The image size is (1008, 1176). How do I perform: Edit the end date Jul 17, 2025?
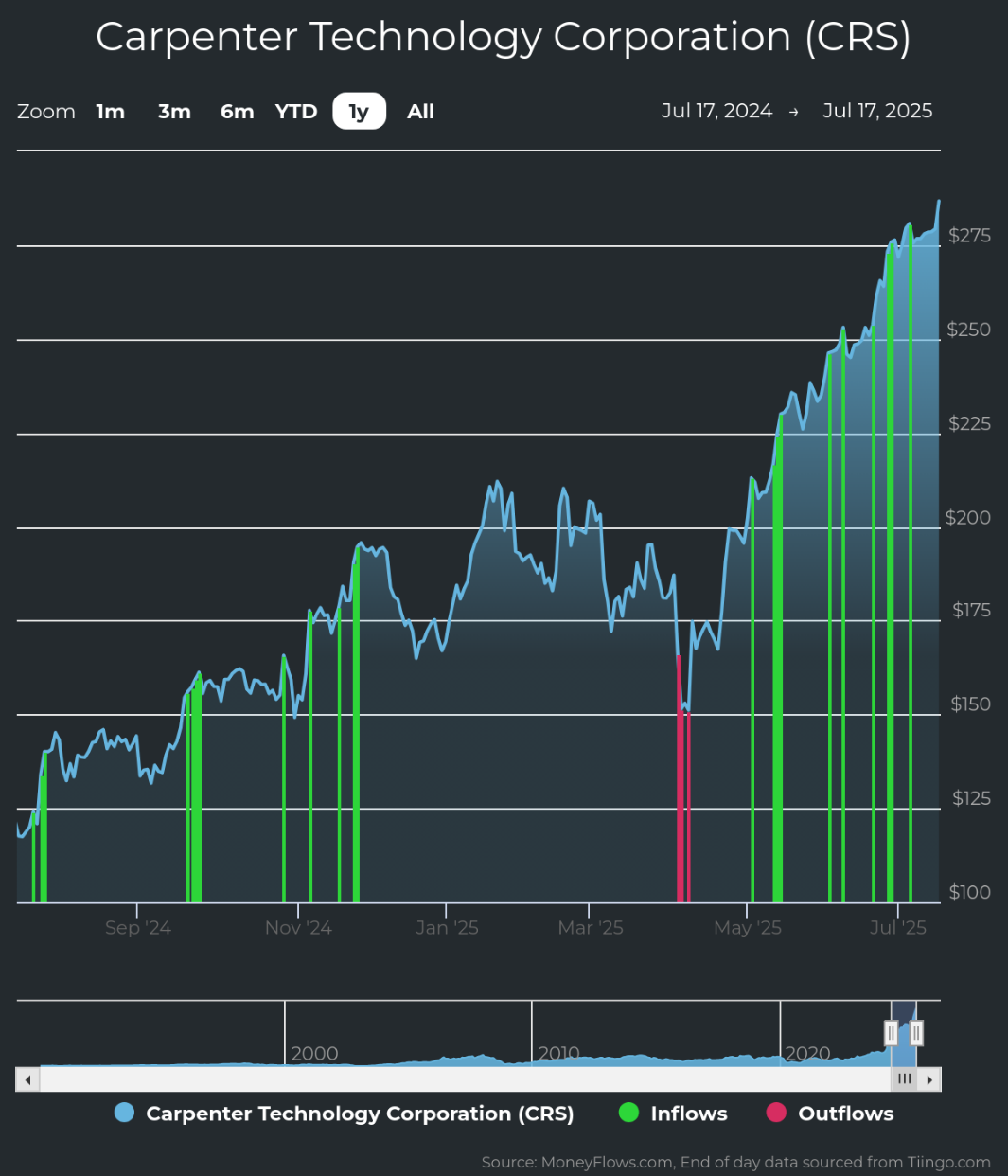coord(877,111)
